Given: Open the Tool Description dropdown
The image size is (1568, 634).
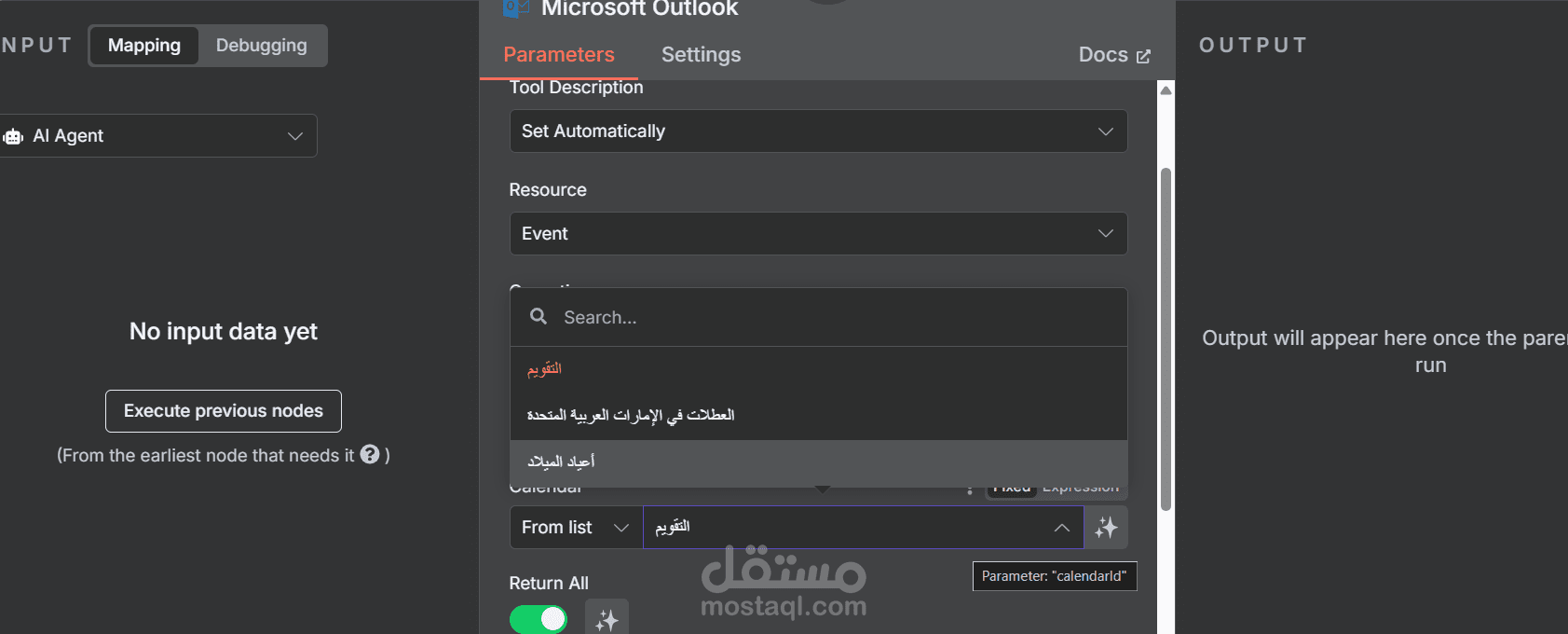Looking at the screenshot, I should point(818,131).
